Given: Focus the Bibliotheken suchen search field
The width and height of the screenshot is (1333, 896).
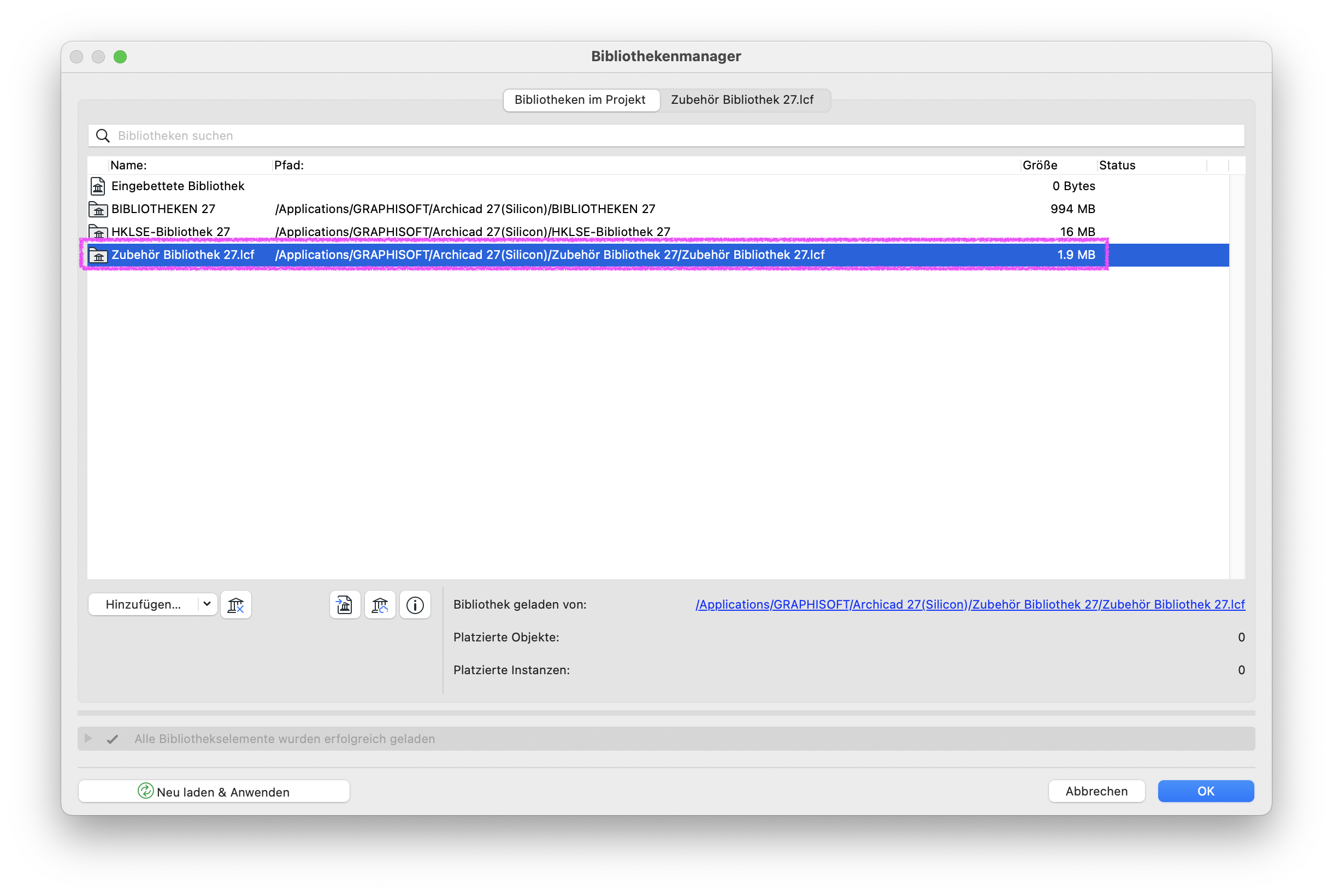Looking at the screenshot, I should tap(666, 135).
